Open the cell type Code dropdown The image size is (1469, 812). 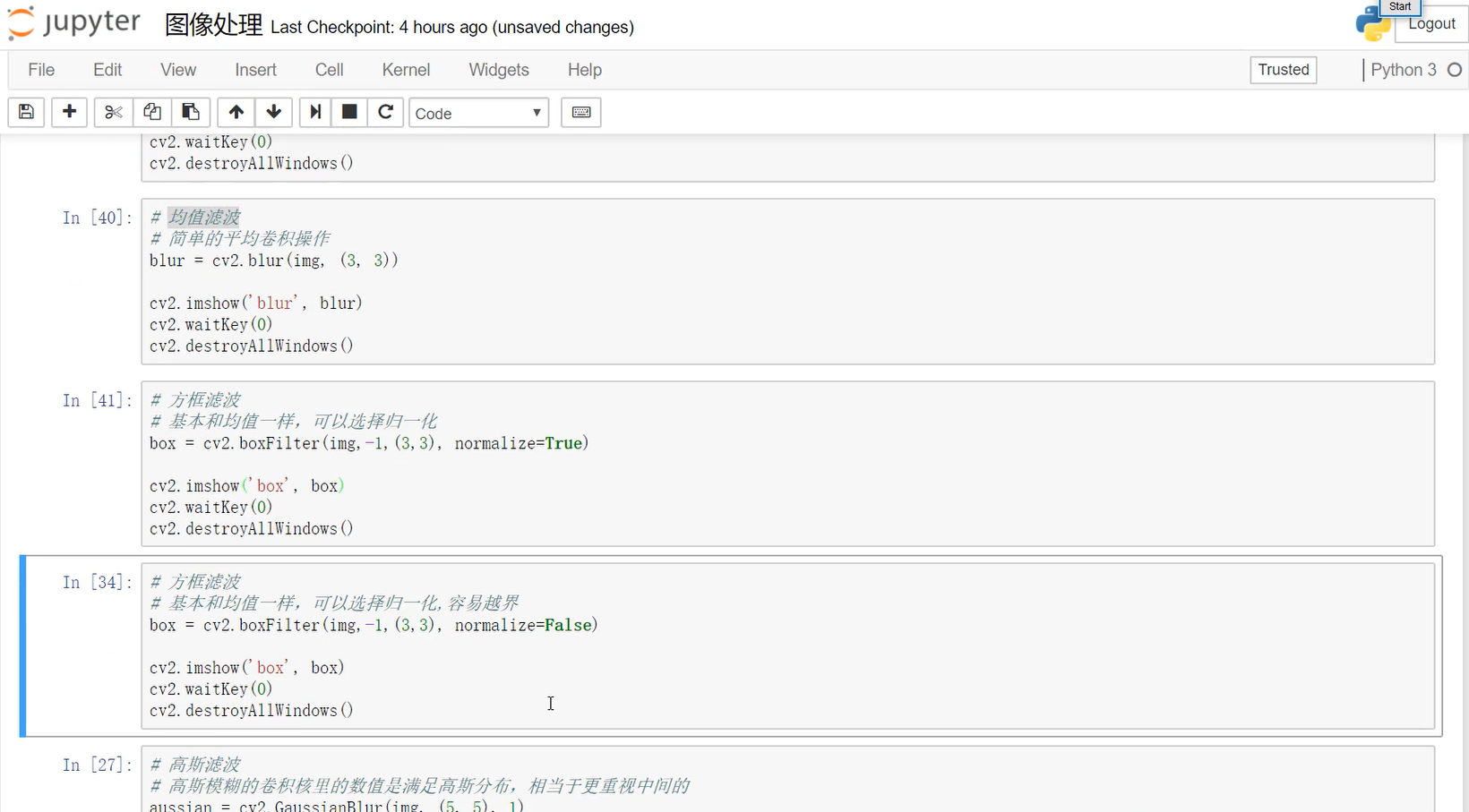(x=478, y=113)
